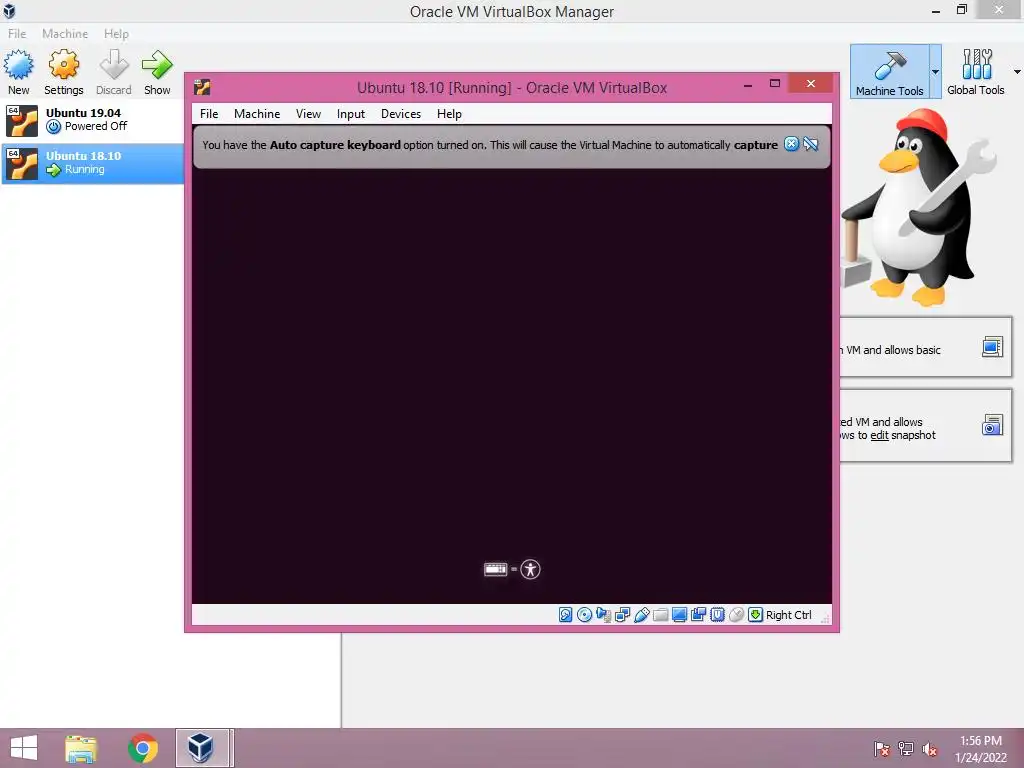Open View menu in VM window

(308, 114)
